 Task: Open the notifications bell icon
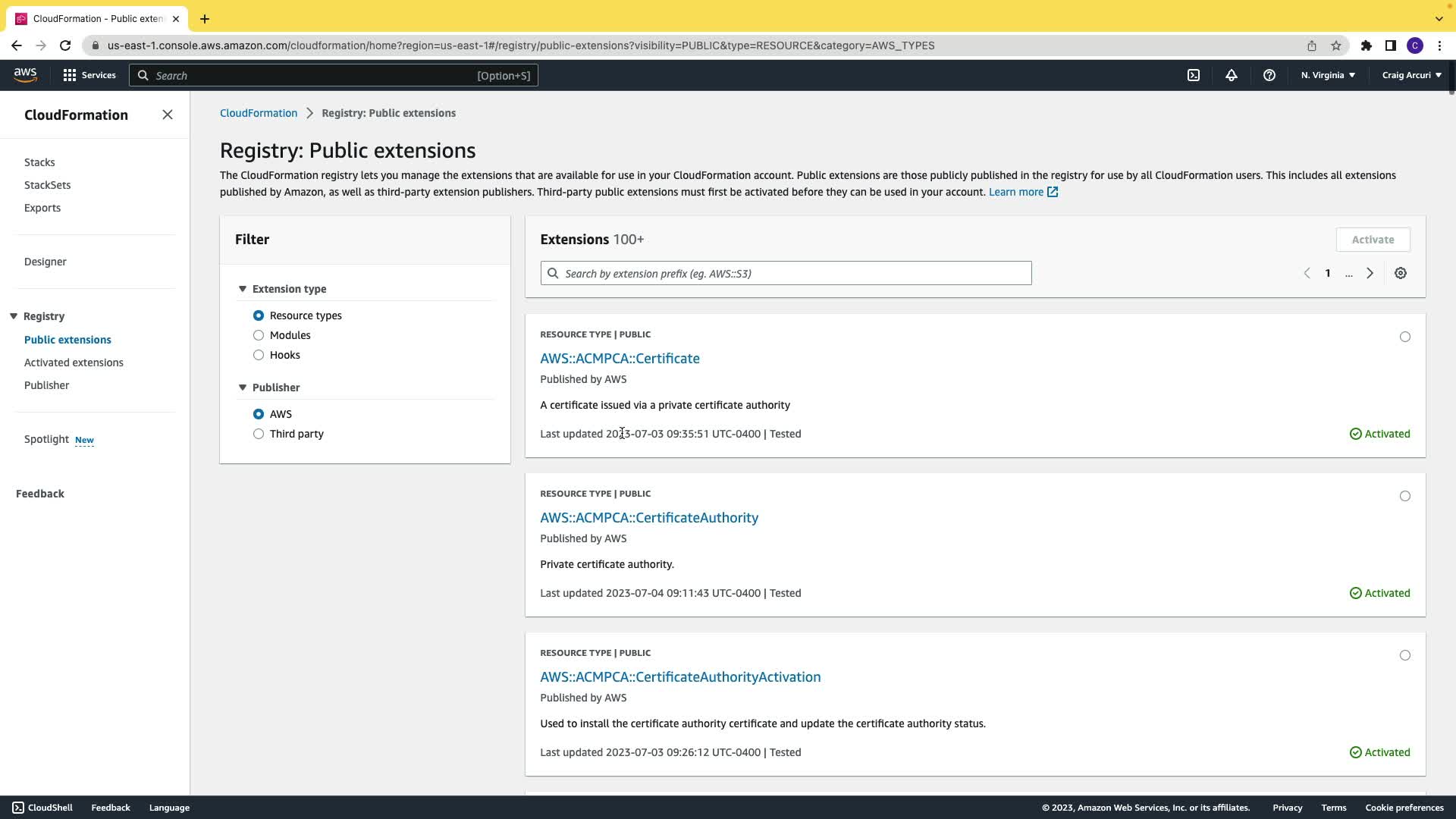coord(1232,75)
